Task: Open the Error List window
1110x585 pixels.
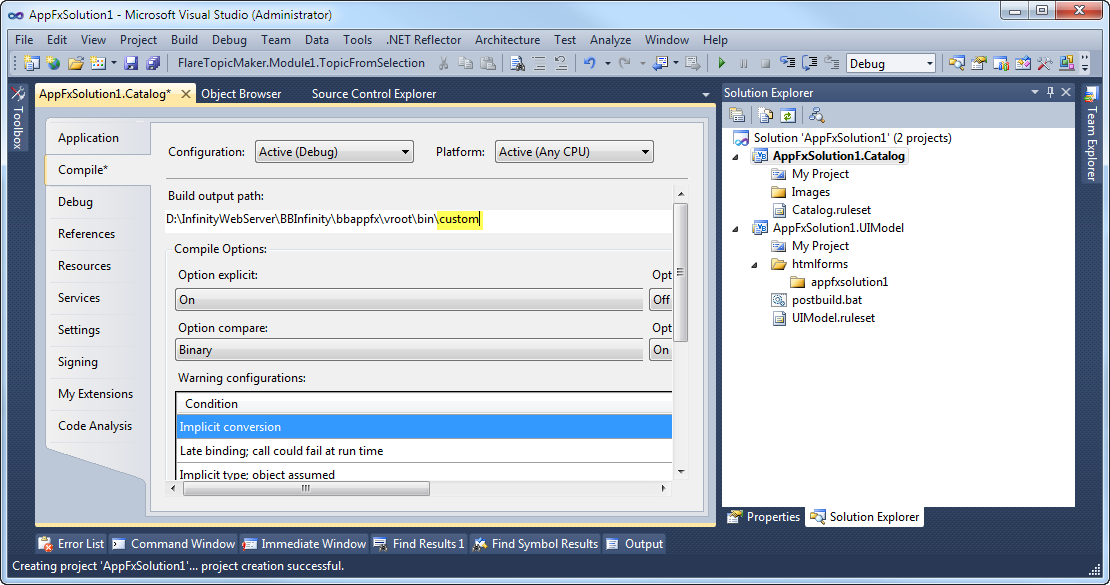Action: coord(71,544)
